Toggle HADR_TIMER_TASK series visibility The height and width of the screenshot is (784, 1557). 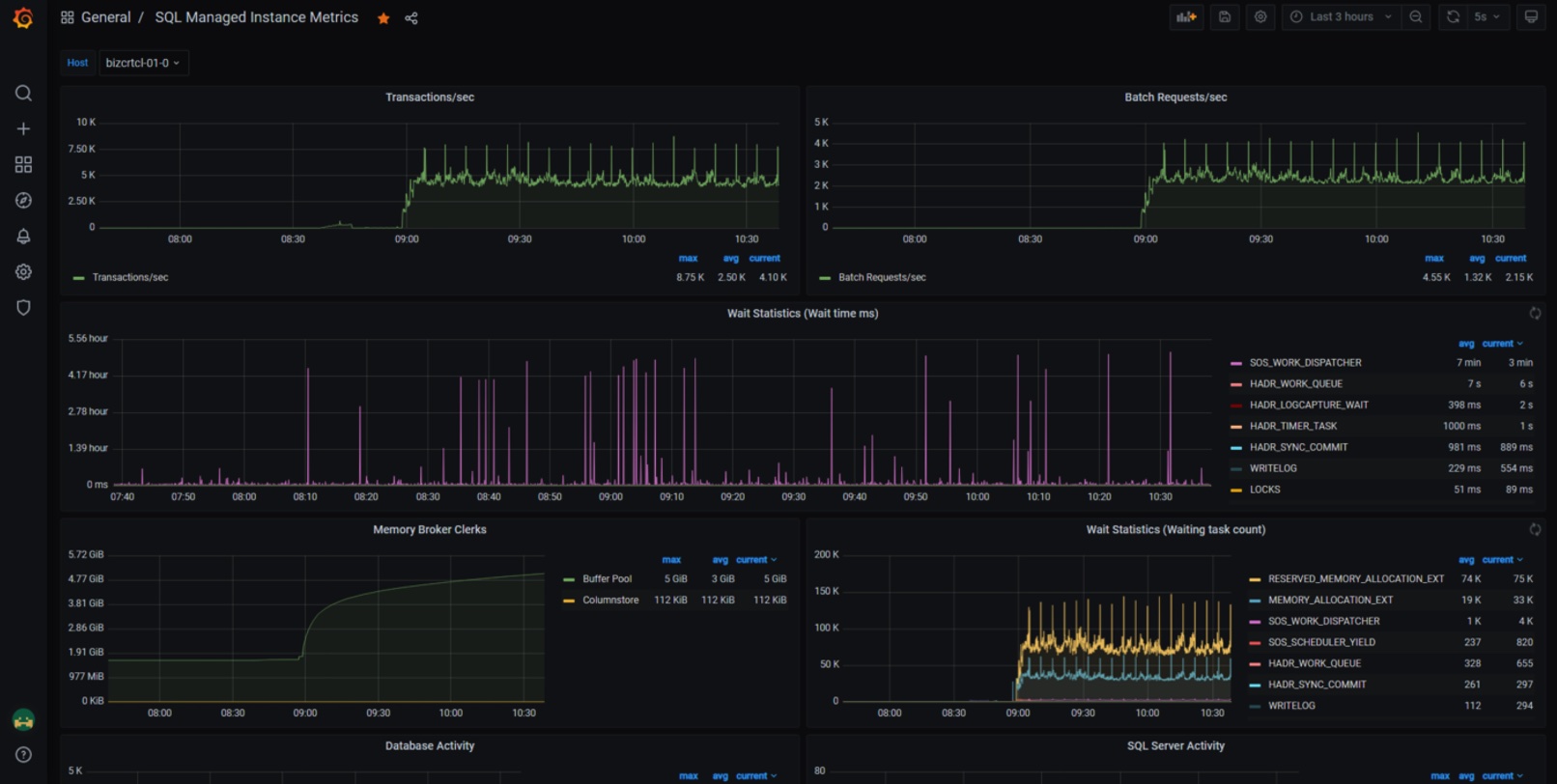pyautogui.click(x=1293, y=427)
